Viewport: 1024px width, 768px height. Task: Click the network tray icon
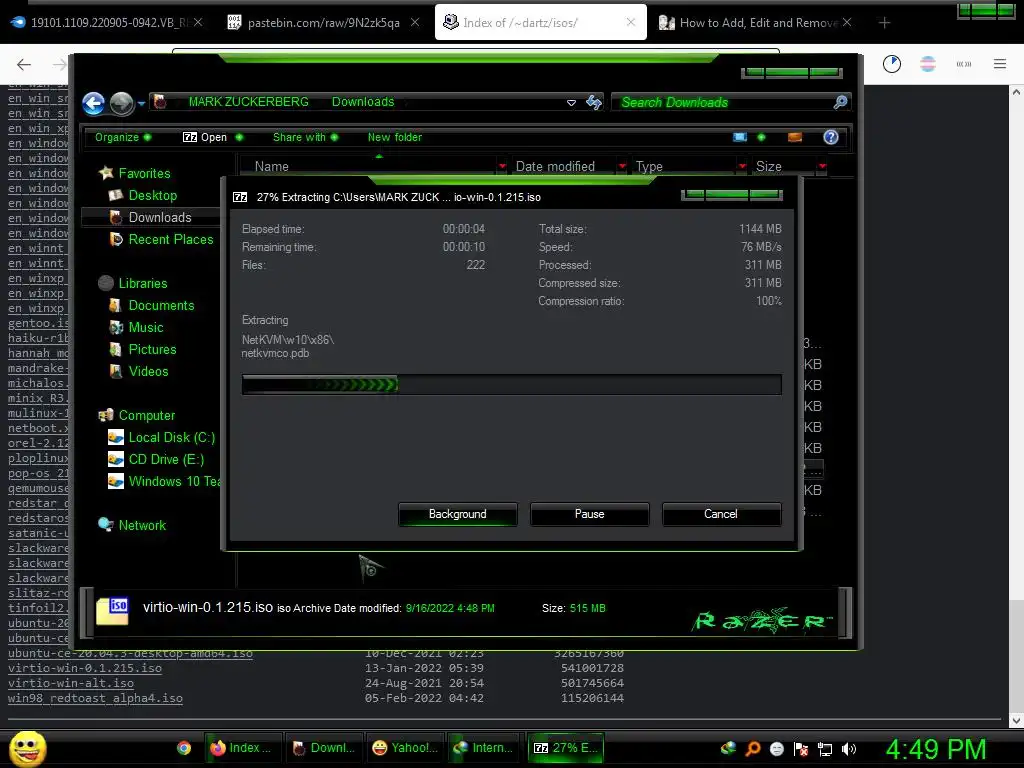point(825,749)
